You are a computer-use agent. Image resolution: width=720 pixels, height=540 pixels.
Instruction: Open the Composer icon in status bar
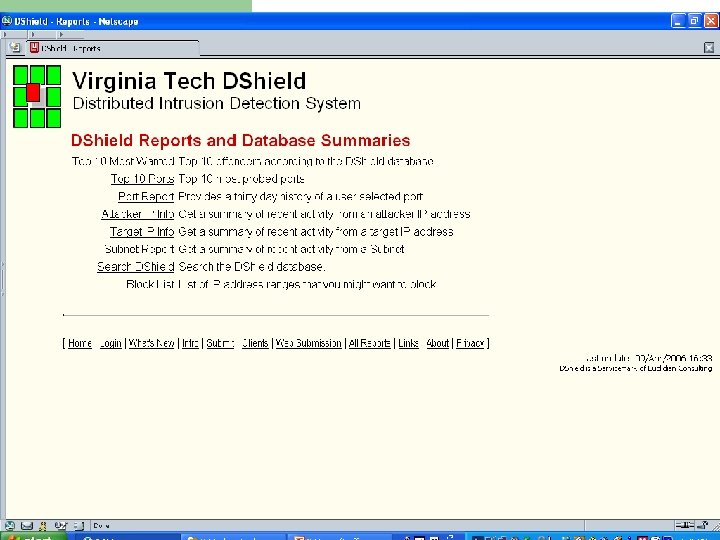(x=60, y=525)
